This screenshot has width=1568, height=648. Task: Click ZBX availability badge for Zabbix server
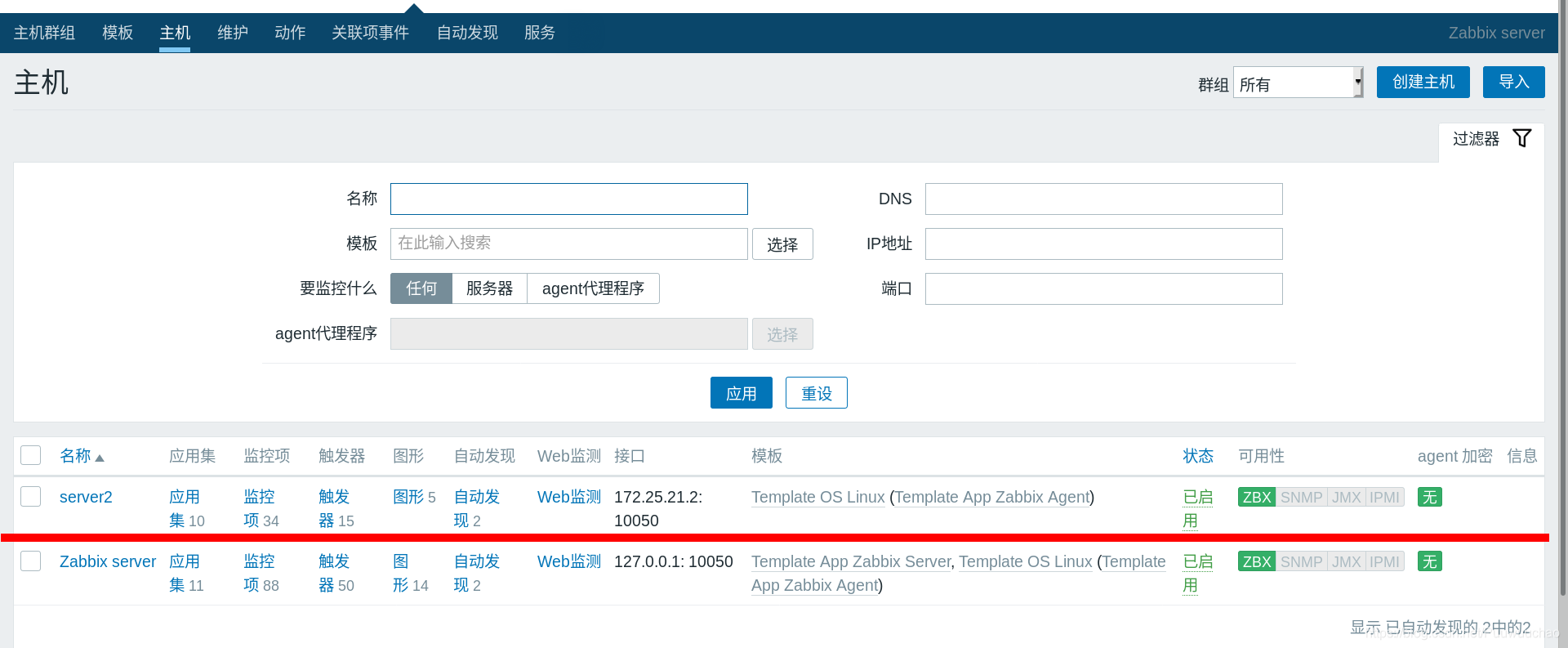coord(1257,561)
